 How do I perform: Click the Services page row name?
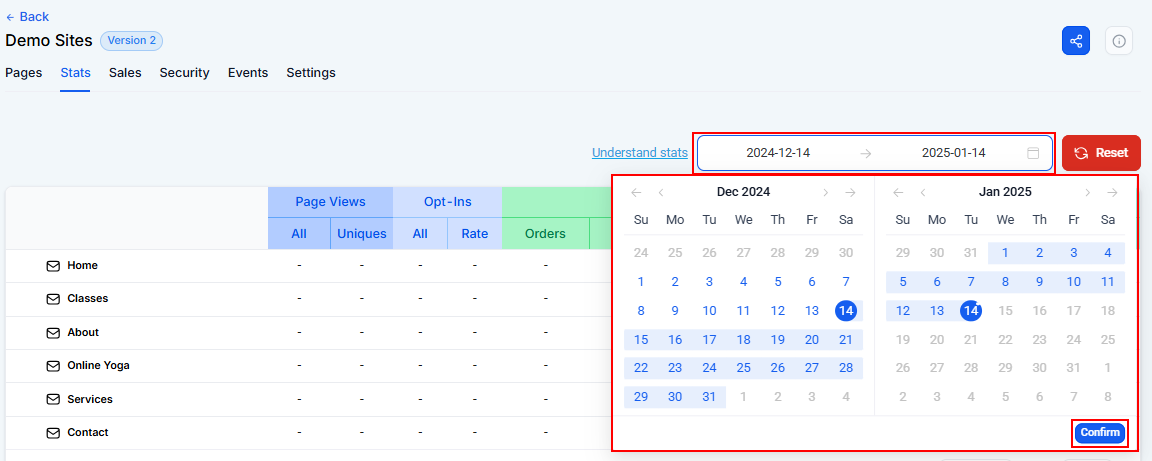pyautogui.click(x=90, y=399)
